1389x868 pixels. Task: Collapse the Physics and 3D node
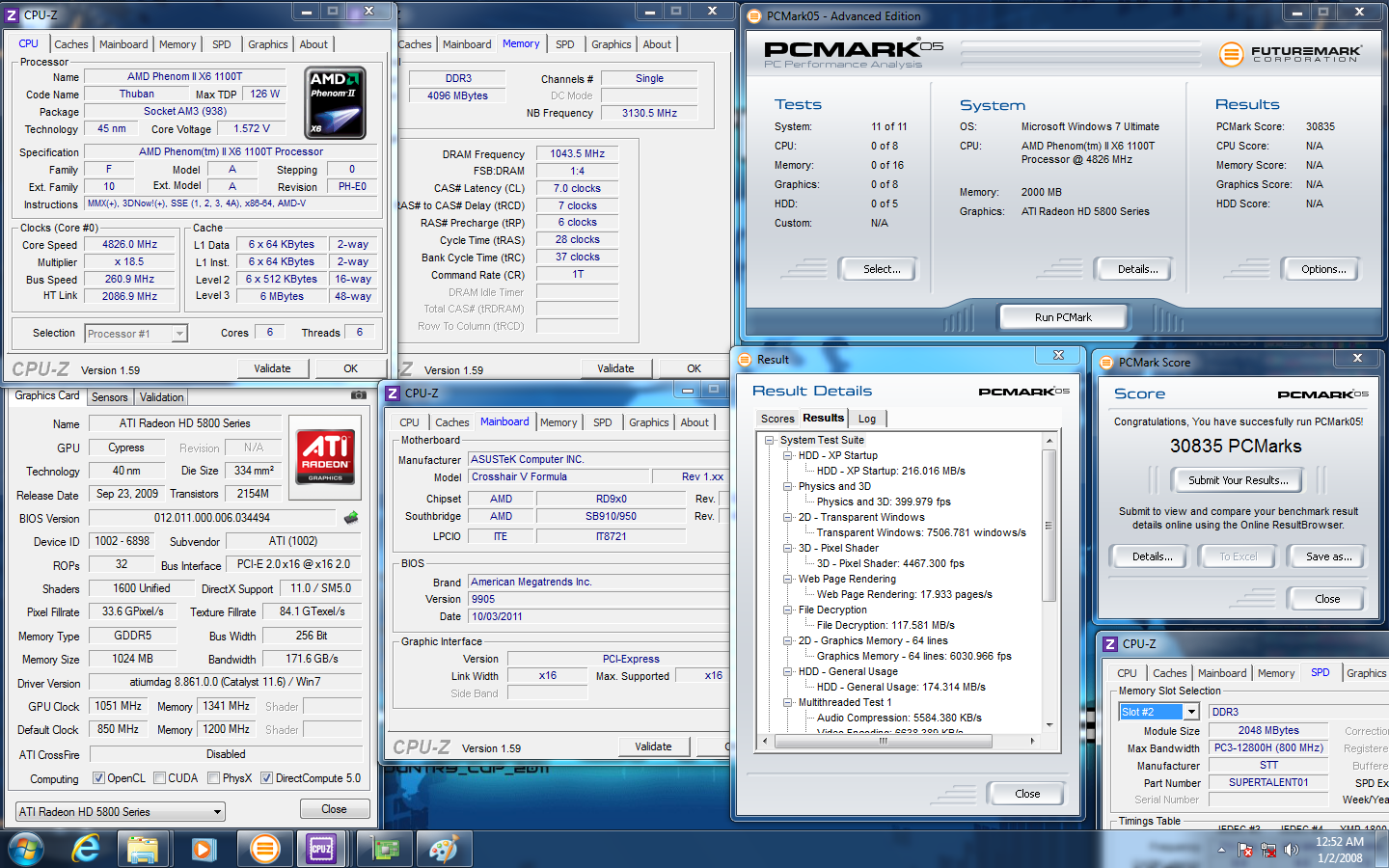[788, 486]
